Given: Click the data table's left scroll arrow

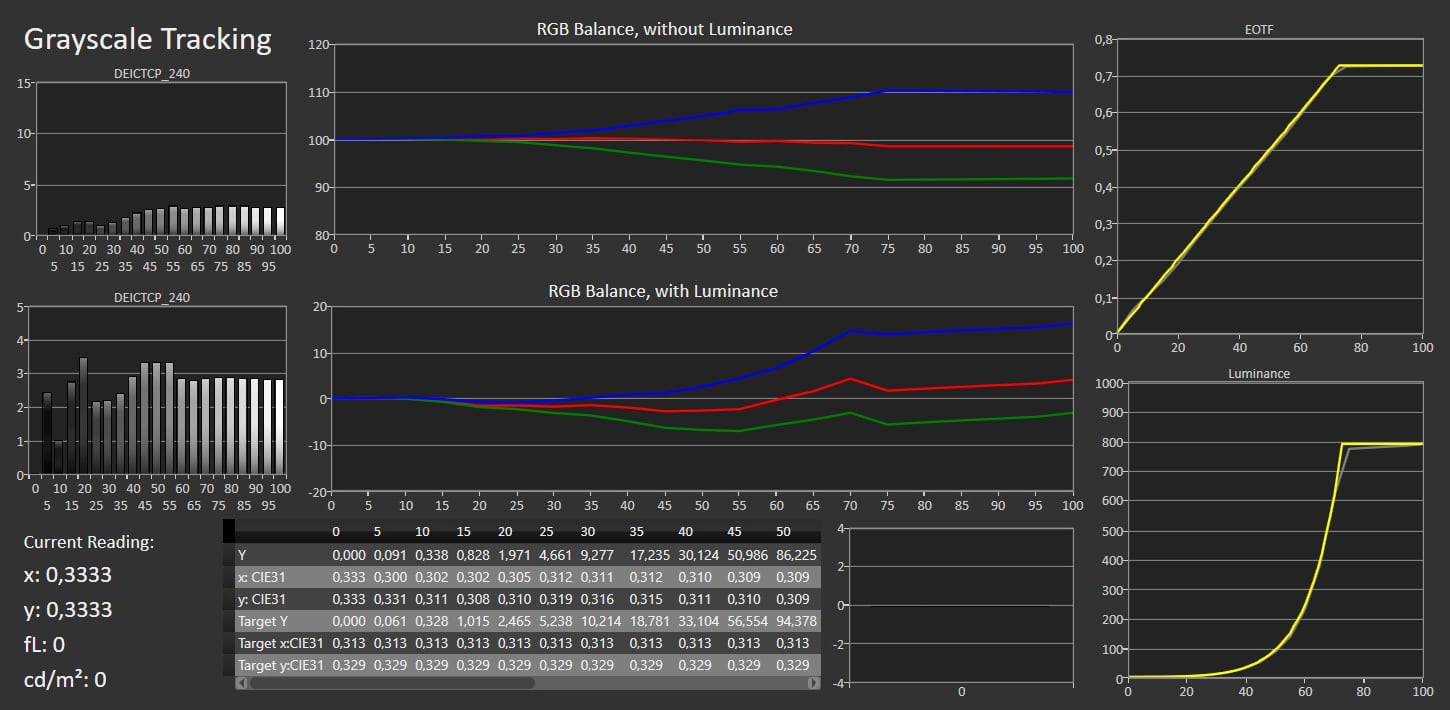Looking at the screenshot, I should coord(240,683).
